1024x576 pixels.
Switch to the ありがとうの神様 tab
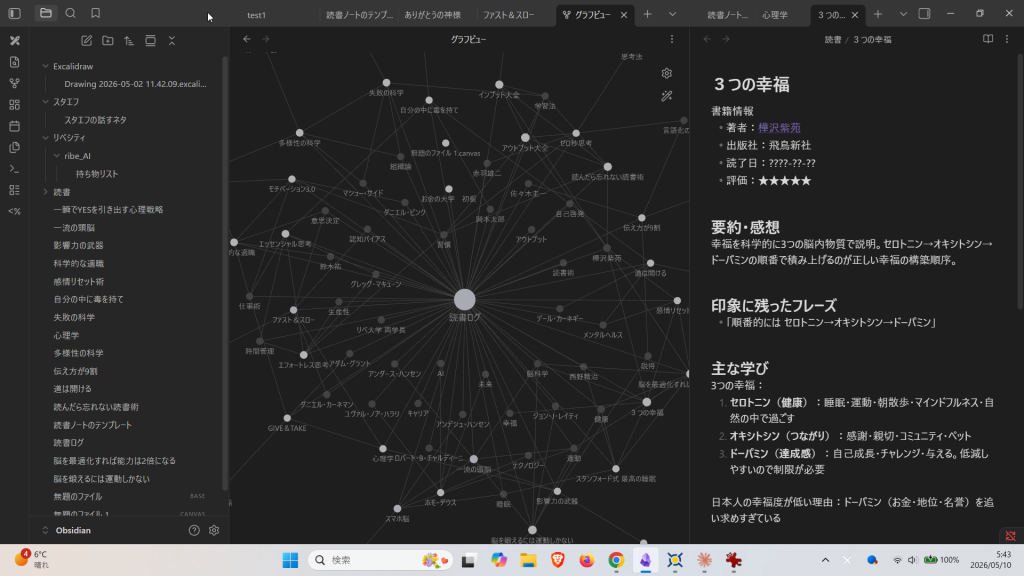[x=432, y=15]
